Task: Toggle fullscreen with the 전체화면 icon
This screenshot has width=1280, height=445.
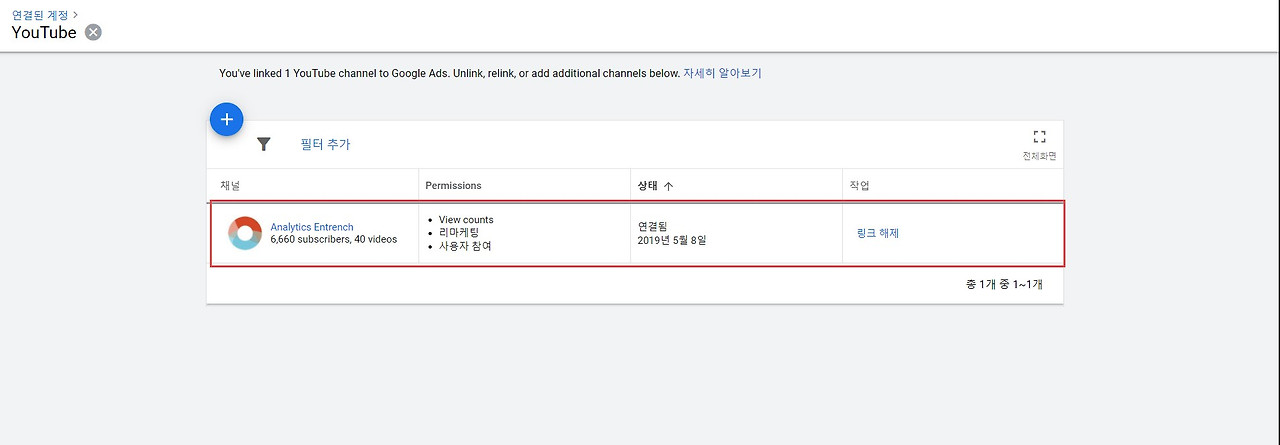Action: click(1039, 137)
